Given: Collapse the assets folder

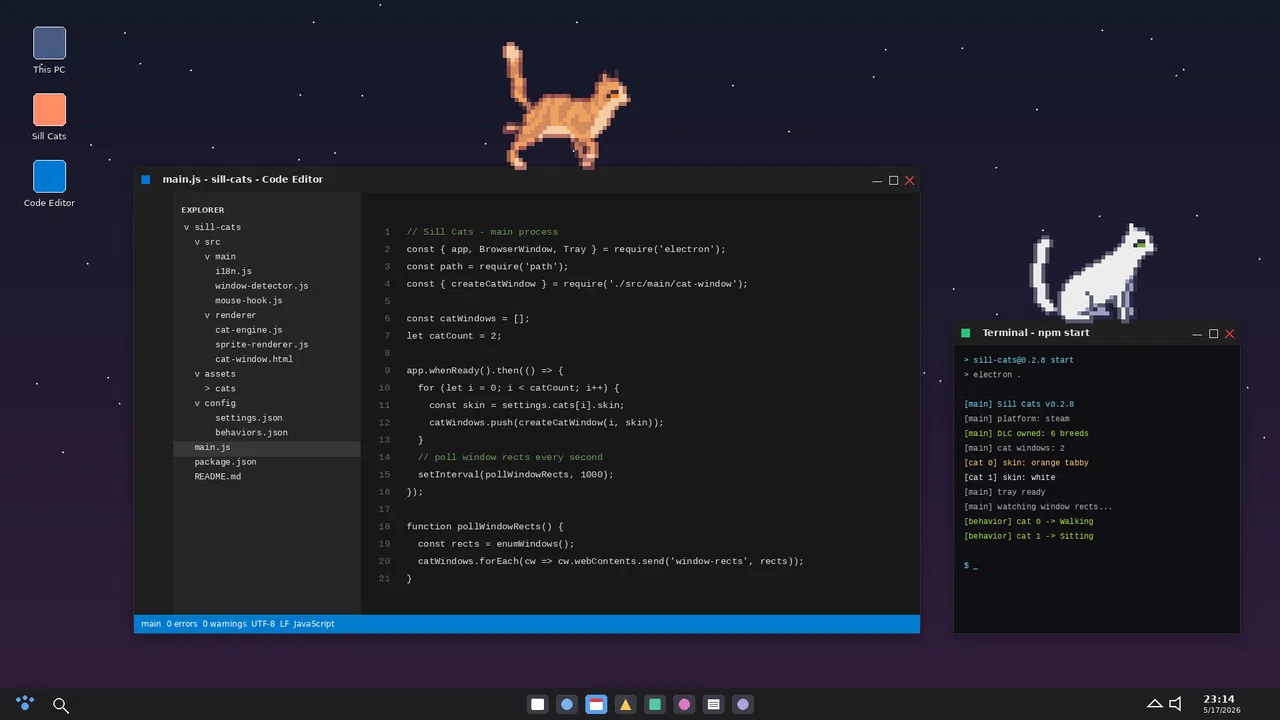Looking at the screenshot, I should (x=267, y=374).
